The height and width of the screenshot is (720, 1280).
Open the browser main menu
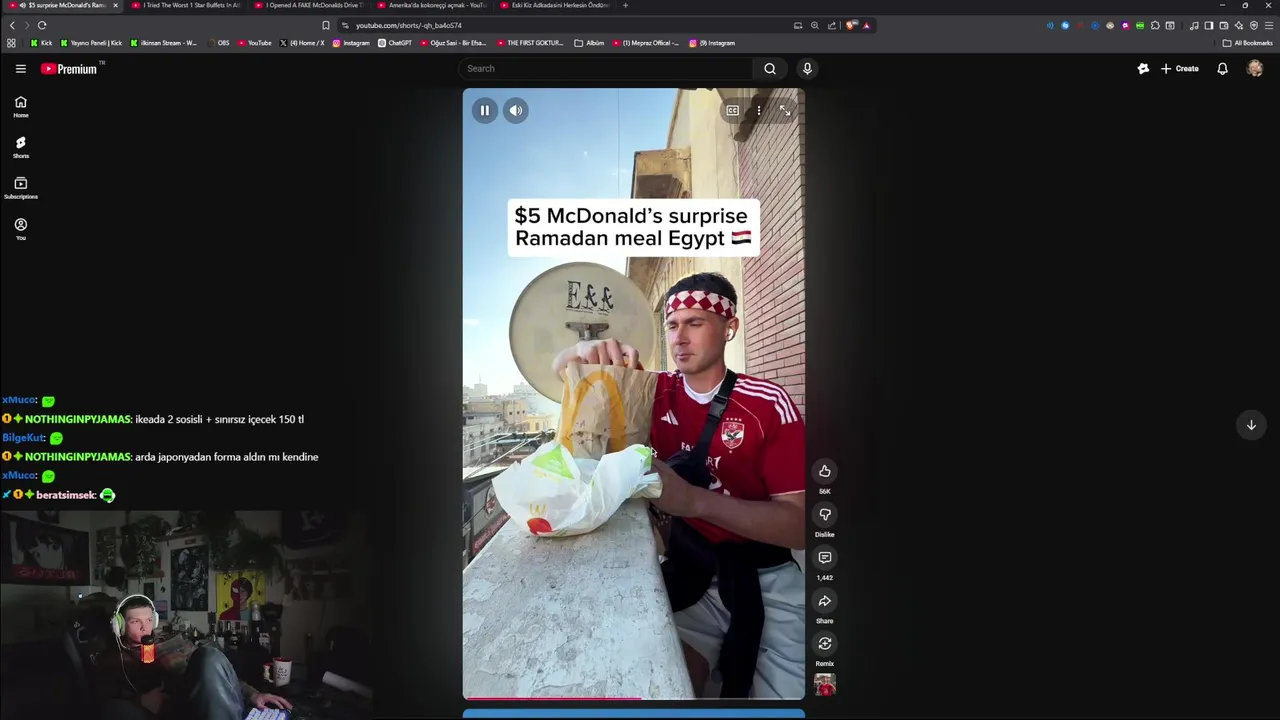[x=1268, y=25]
